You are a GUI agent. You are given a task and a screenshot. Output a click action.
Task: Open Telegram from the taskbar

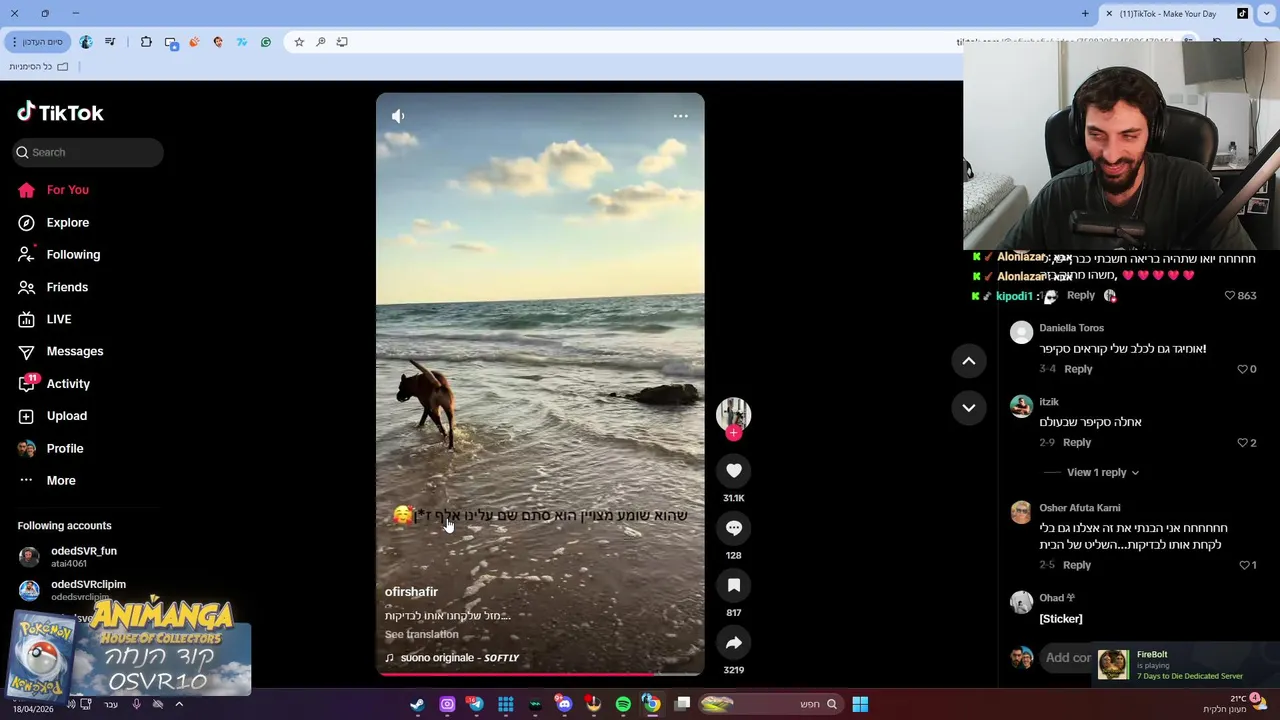pyautogui.click(x=476, y=704)
